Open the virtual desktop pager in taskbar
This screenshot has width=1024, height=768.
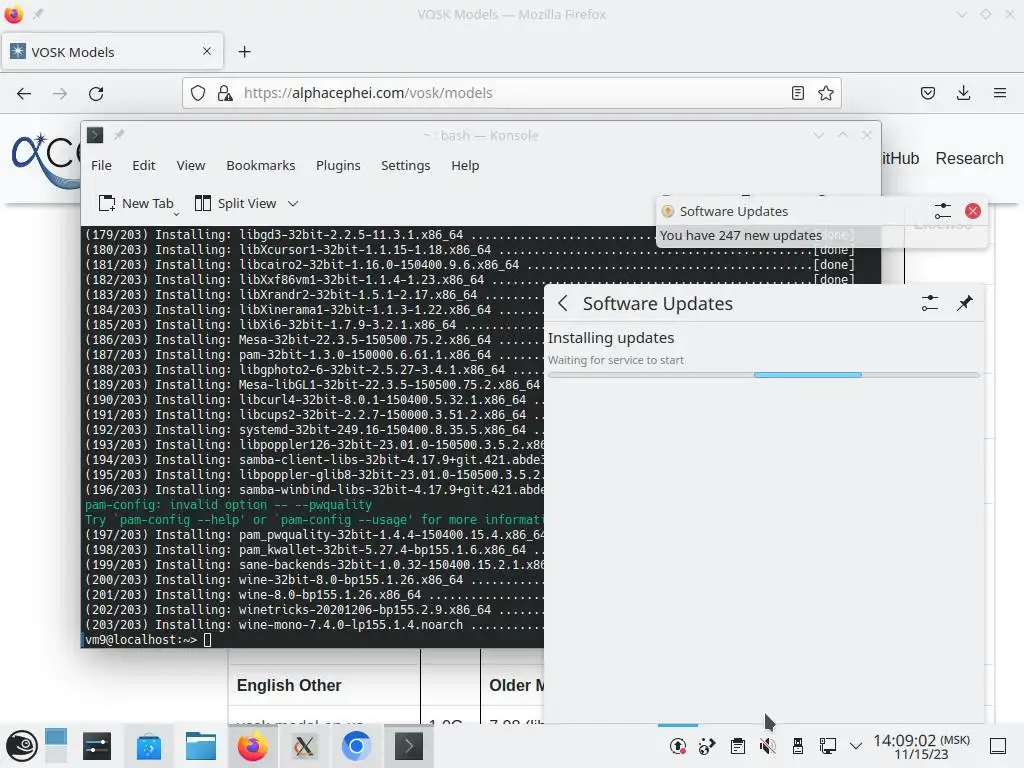[56, 746]
